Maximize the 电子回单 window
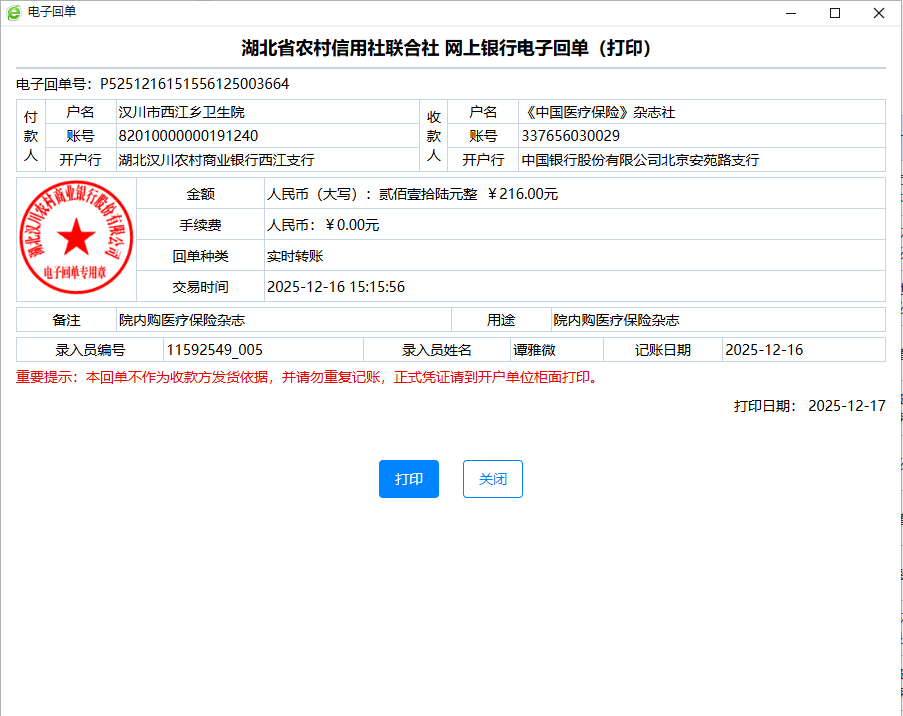The width and height of the screenshot is (903, 716). tap(835, 13)
